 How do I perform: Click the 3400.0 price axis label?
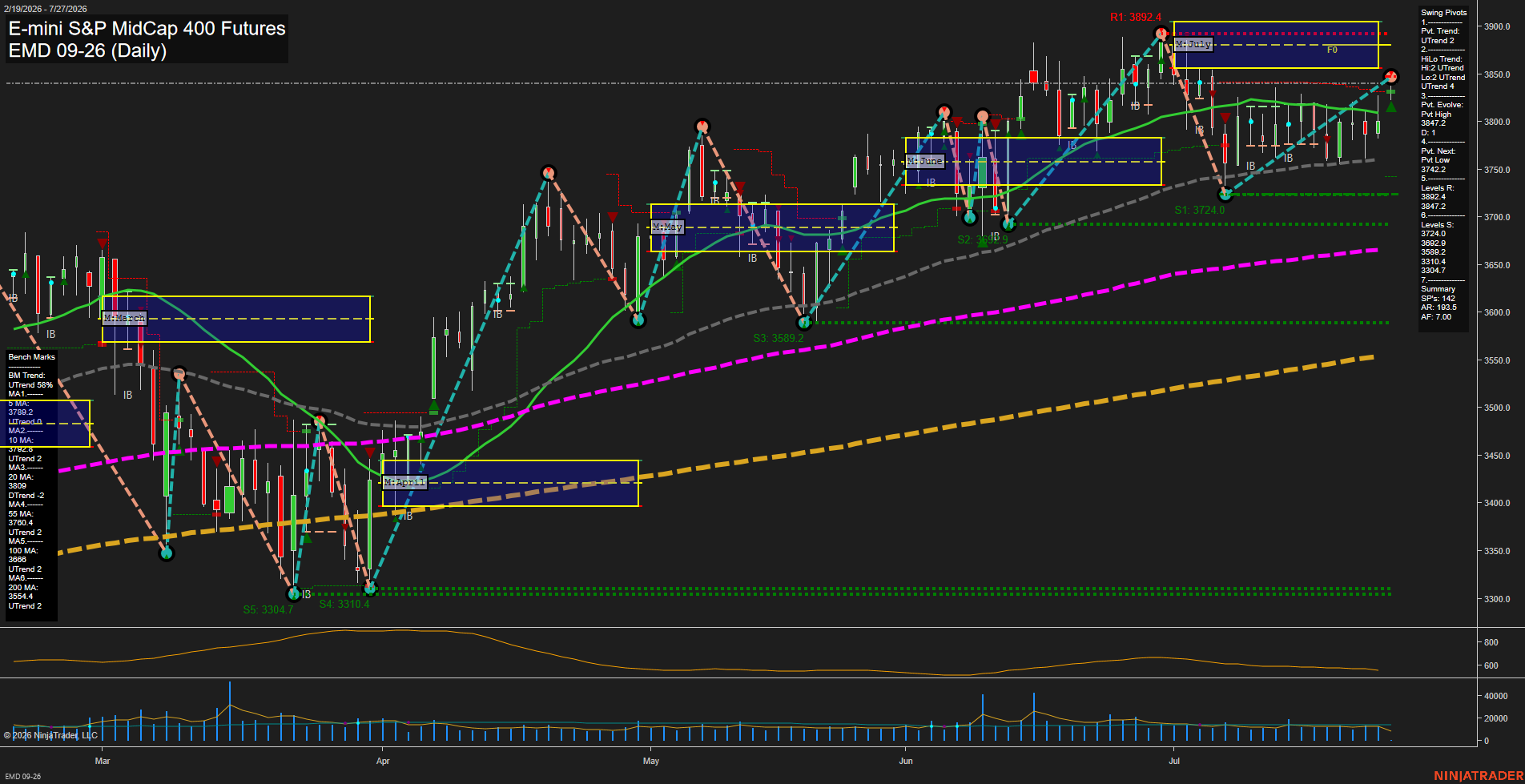click(x=1497, y=503)
